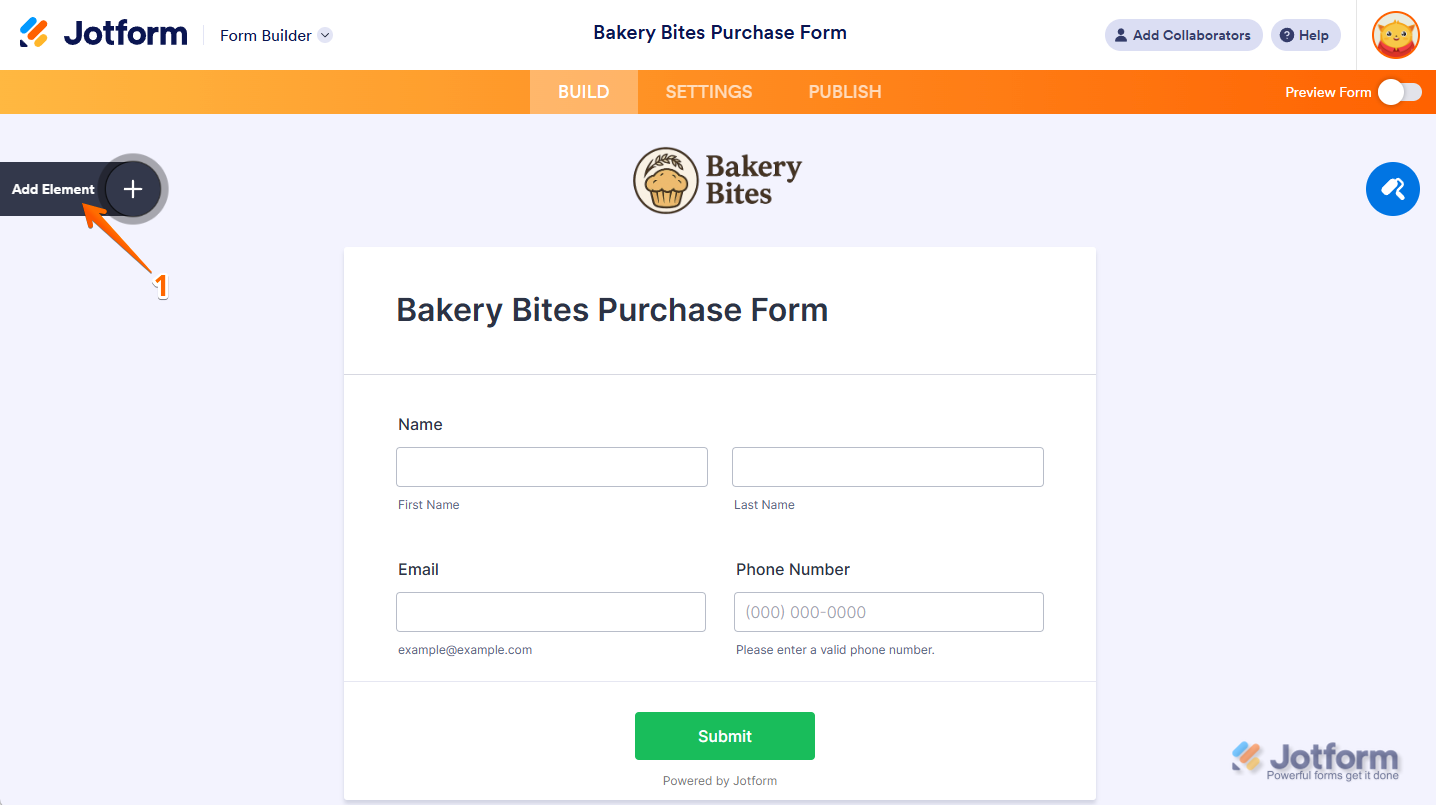Screen dimensions: 1436x805
Task: Switch to the BUILD tab
Action: 583,92
